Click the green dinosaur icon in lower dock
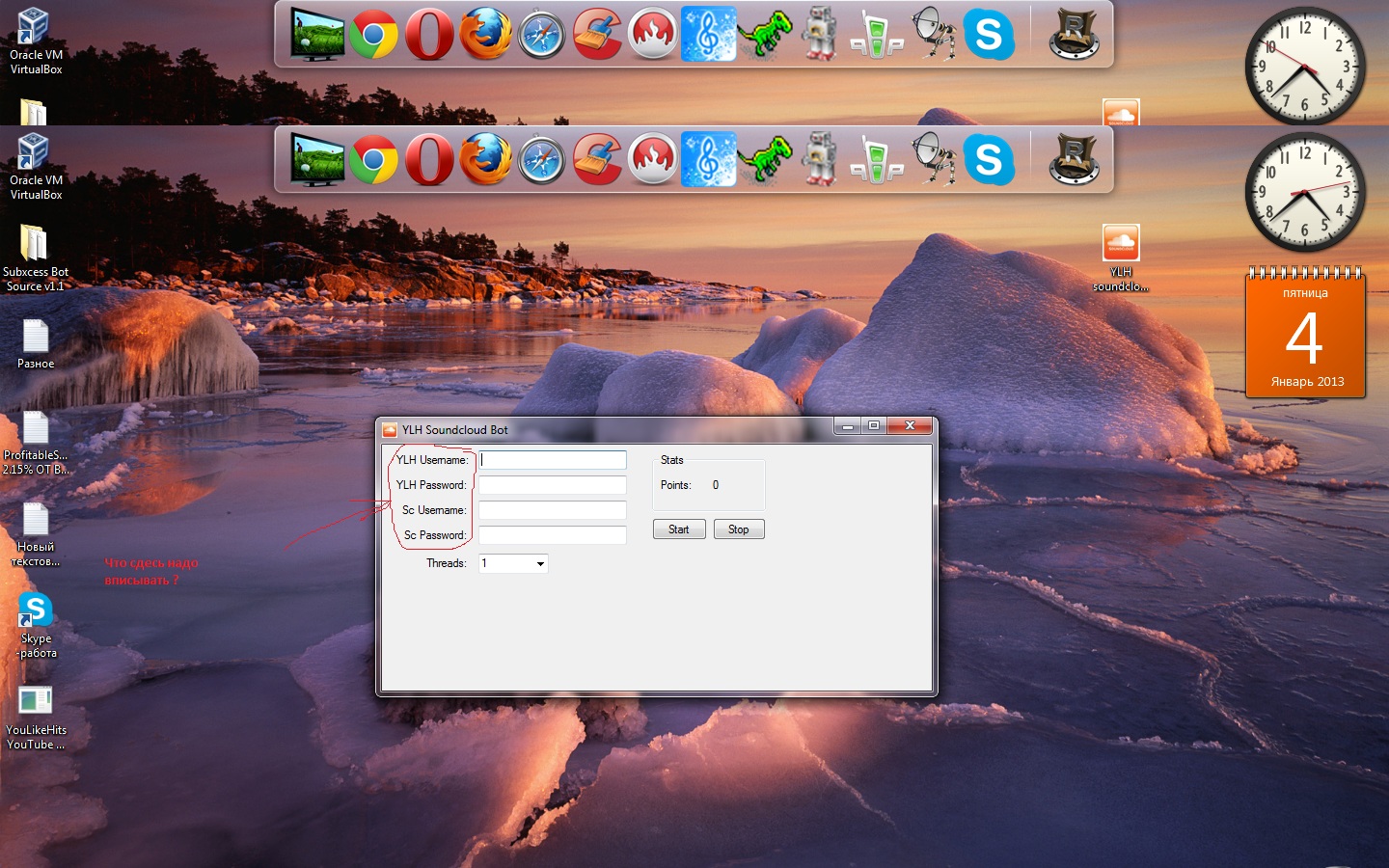The height and width of the screenshot is (868, 1389). coord(765,159)
